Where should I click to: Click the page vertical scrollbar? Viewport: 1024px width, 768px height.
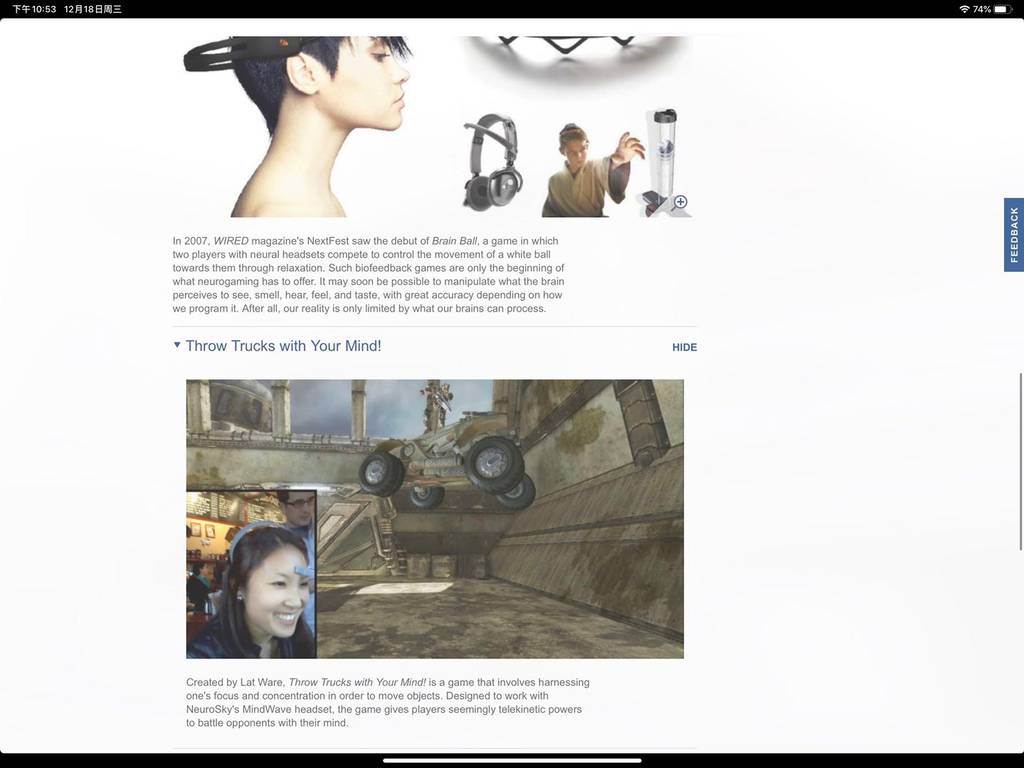pos(1021,462)
